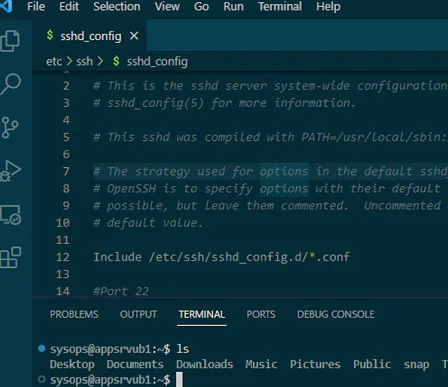Switch to the DEBUG CONSOLE panel tab
This screenshot has height=387, width=448.
click(x=336, y=314)
